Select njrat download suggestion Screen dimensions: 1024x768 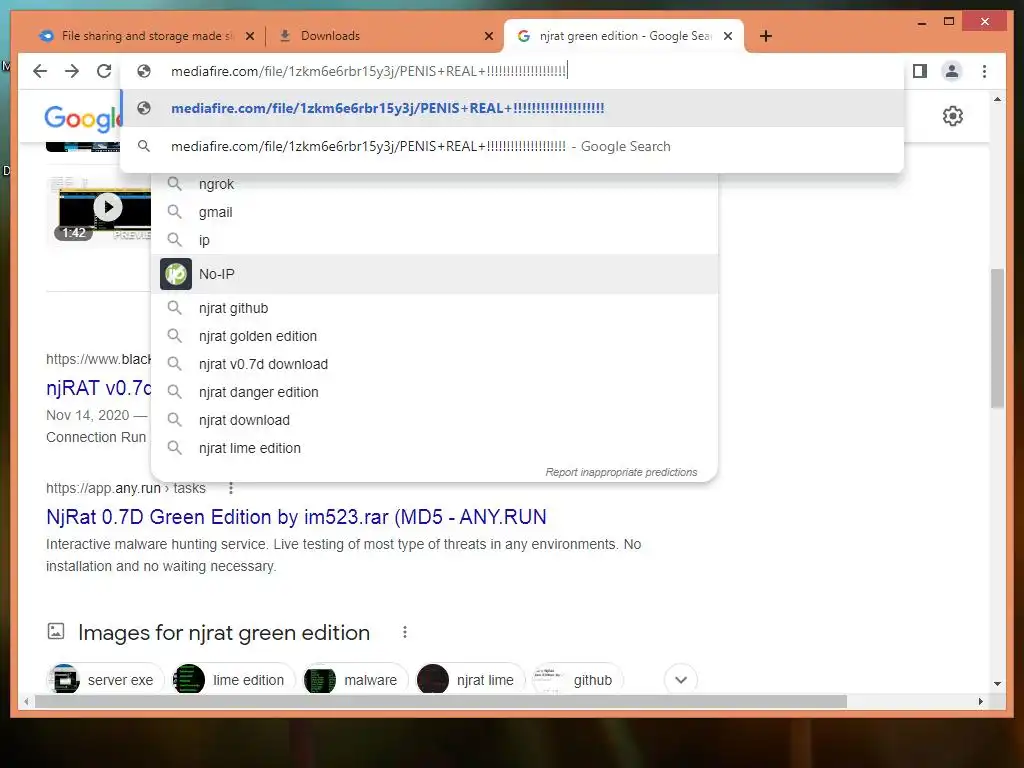(x=434, y=421)
